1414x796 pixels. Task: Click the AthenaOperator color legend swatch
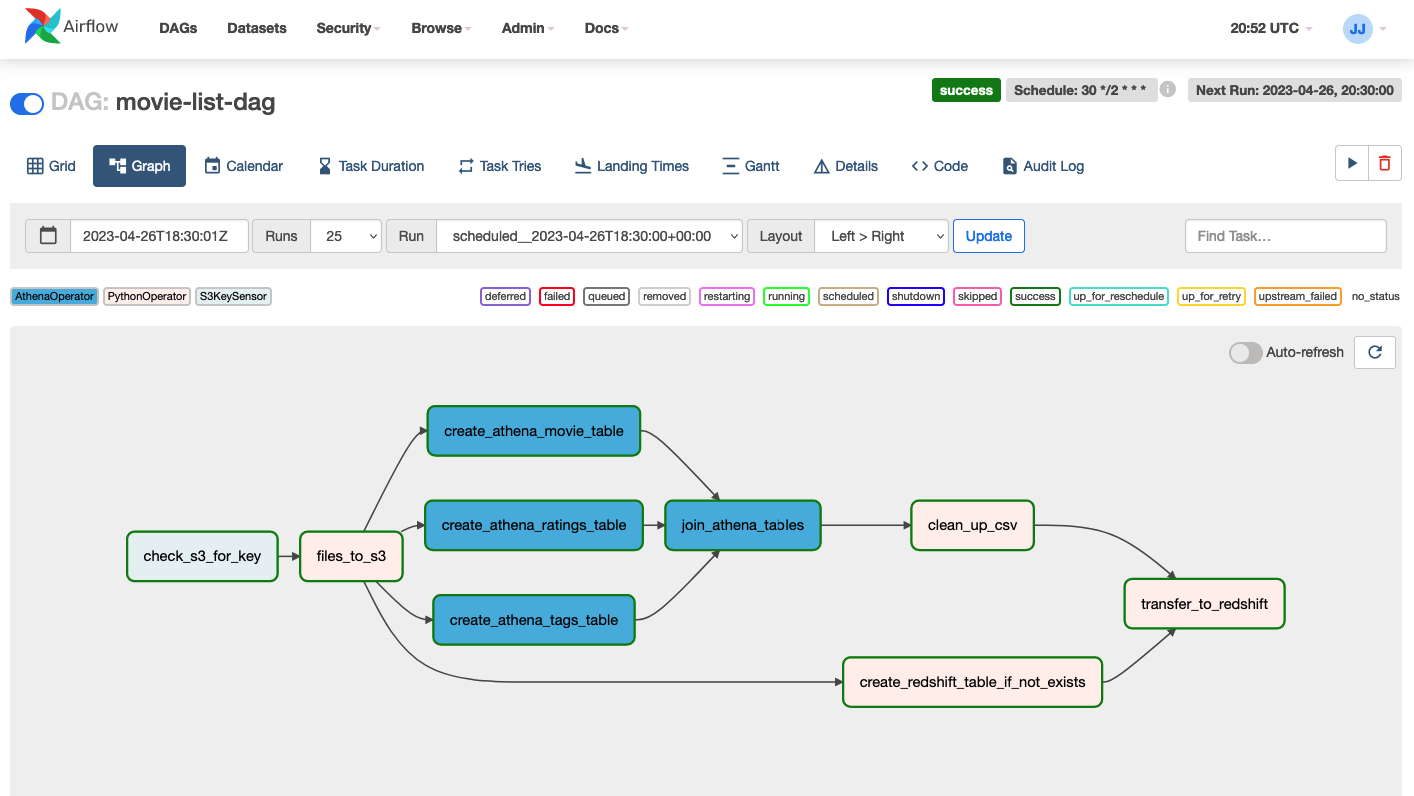click(x=55, y=296)
